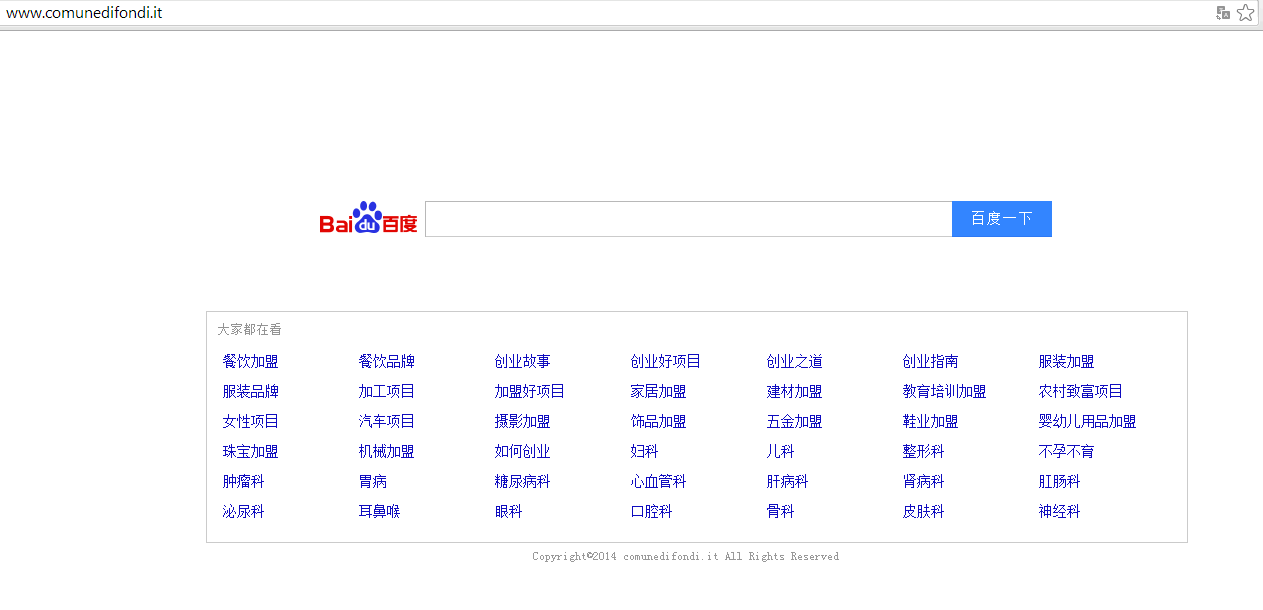The width and height of the screenshot is (1263, 610).
Task: Open the 服装品牌 link
Action: (251, 392)
